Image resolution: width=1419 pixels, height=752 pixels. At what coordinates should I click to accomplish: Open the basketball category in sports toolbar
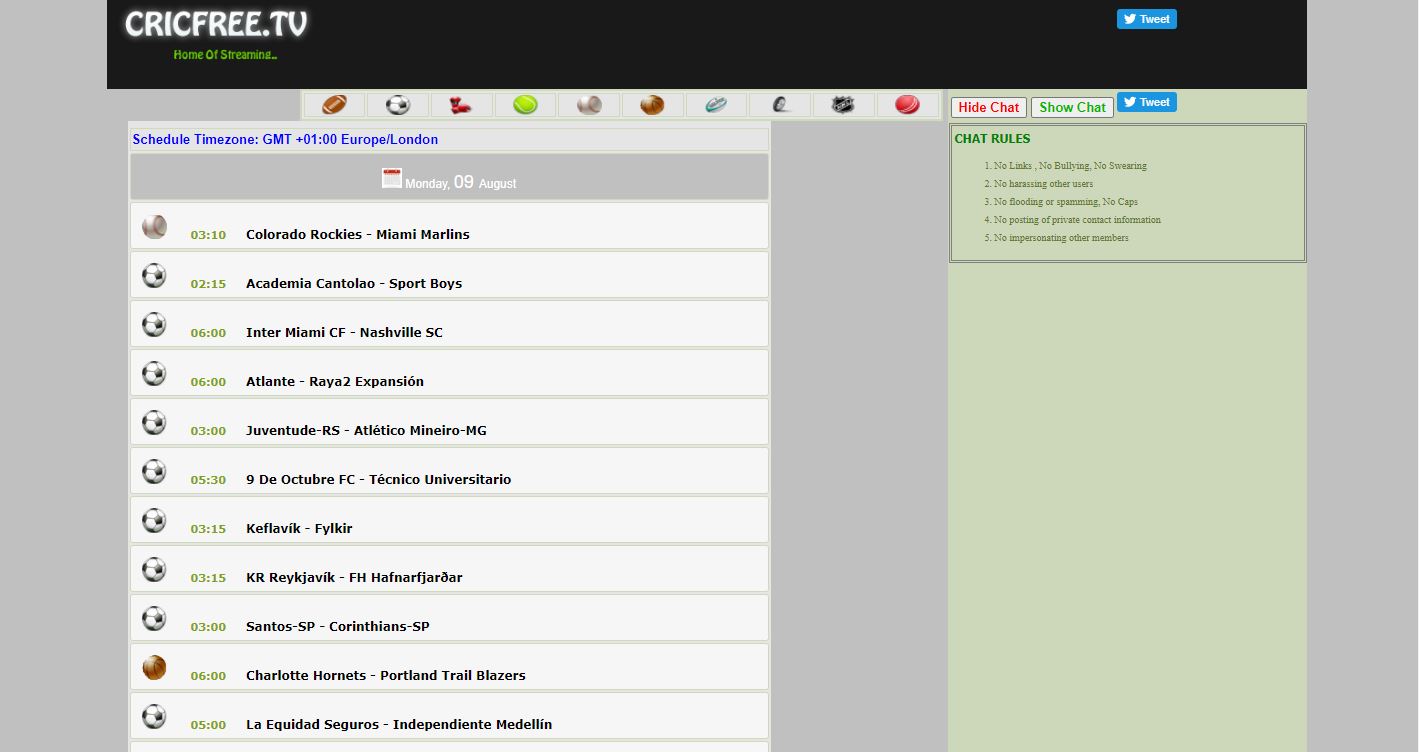click(x=653, y=105)
